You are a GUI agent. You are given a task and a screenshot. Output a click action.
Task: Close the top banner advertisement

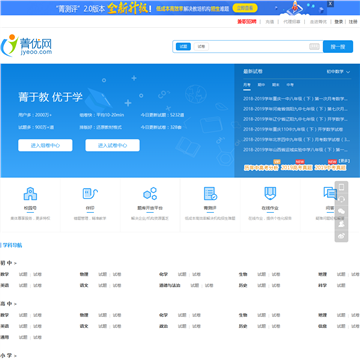pos(330,4)
